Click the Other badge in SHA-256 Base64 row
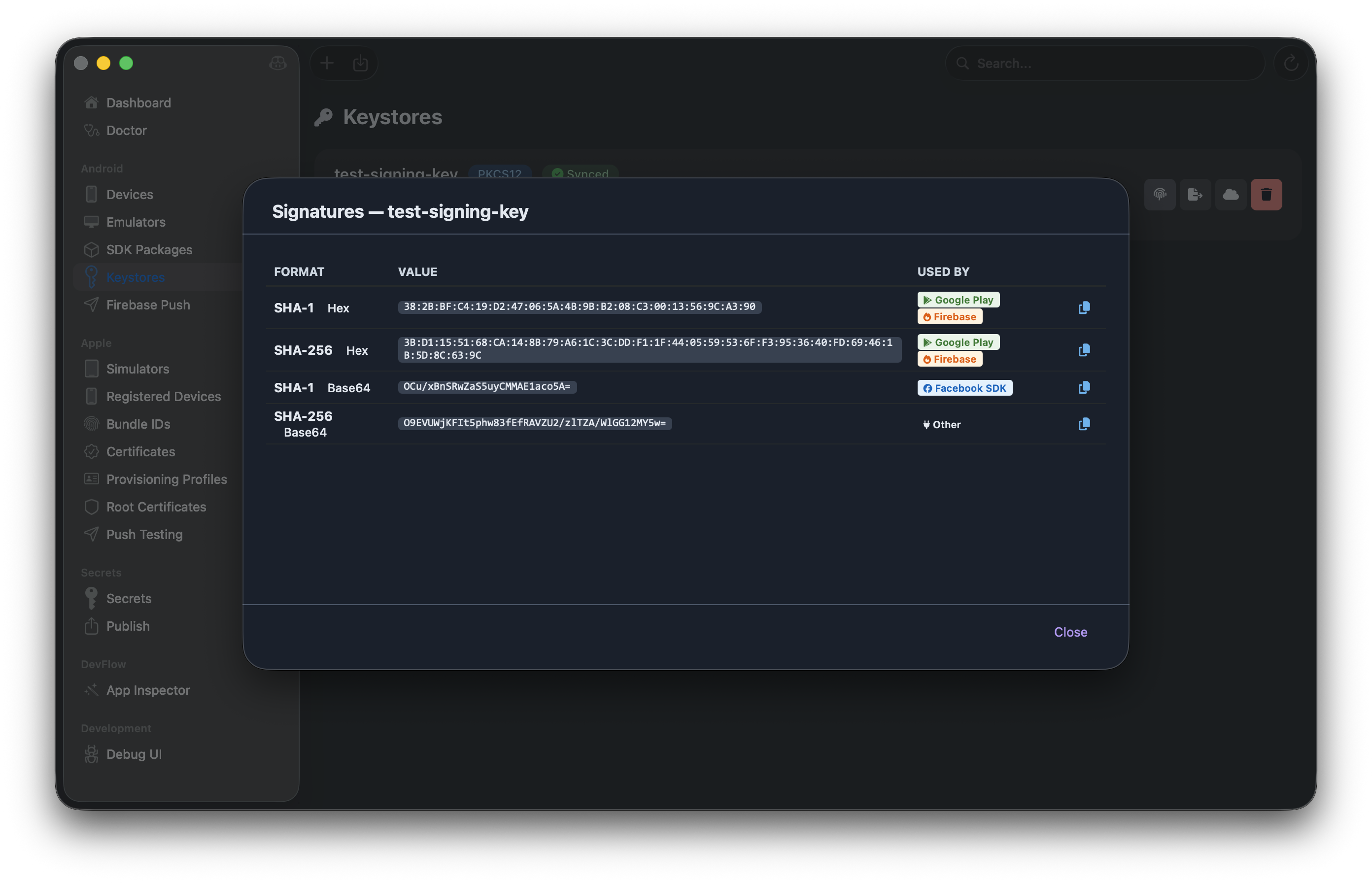1372x883 pixels. pyautogui.click(x=941, y=425)
